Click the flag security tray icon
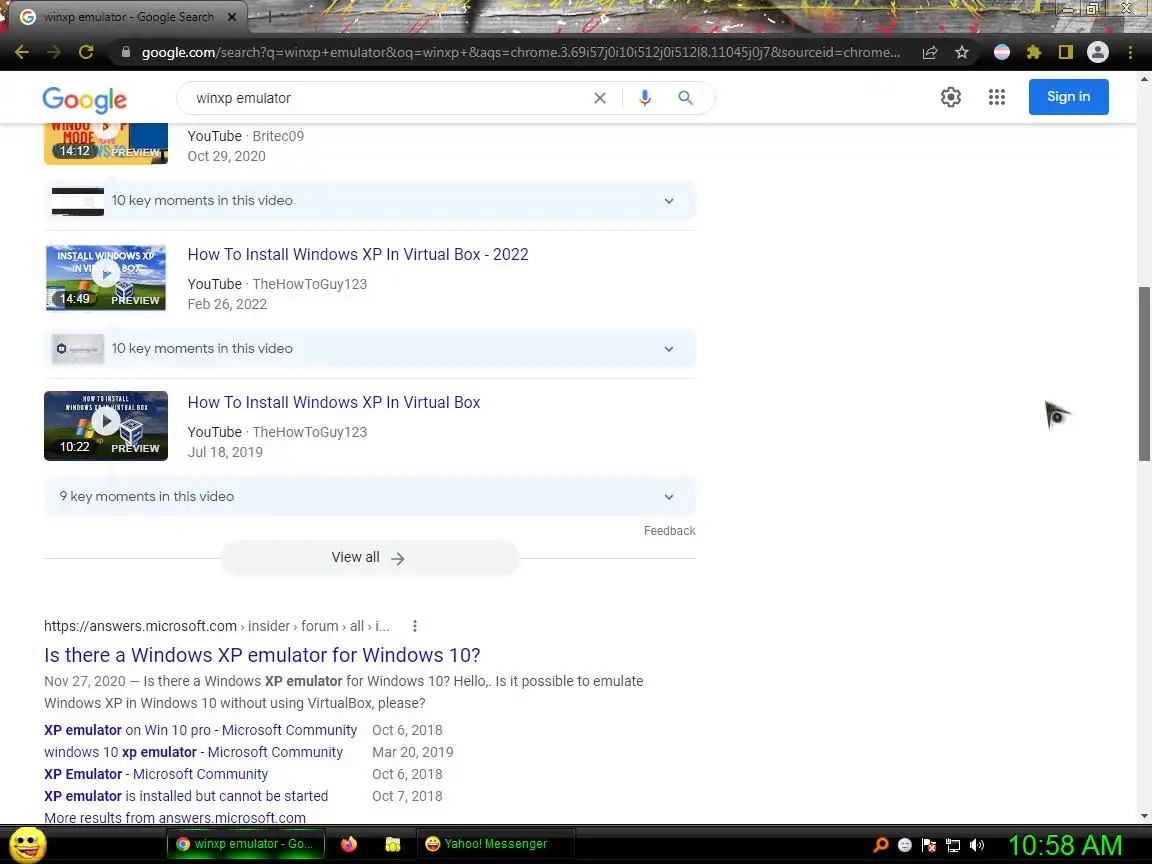 (x=929, y=845)
